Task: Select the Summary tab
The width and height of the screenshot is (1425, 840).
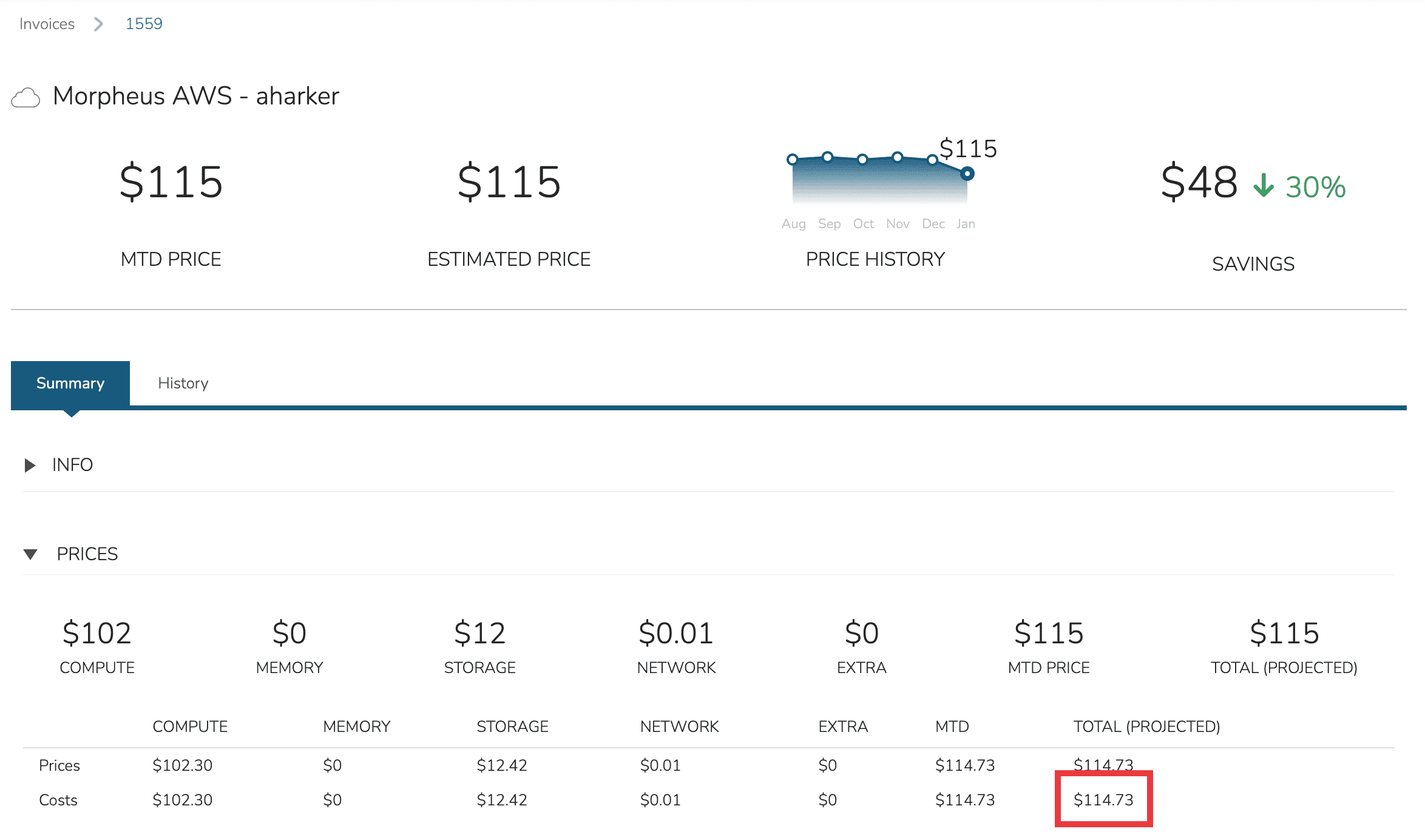Action: pos(70,383)
